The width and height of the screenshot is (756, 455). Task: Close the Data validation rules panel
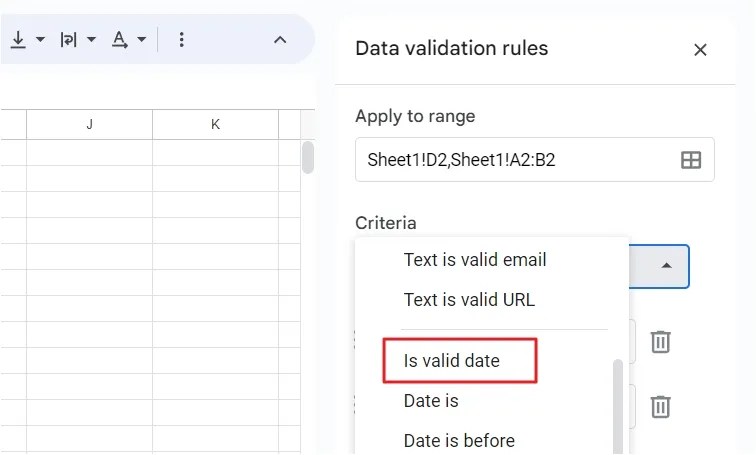pos(700,50)
